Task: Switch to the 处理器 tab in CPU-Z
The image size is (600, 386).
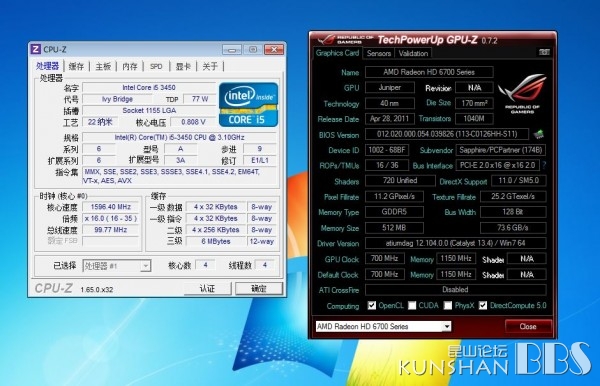Action: click(x=47, y=66)
